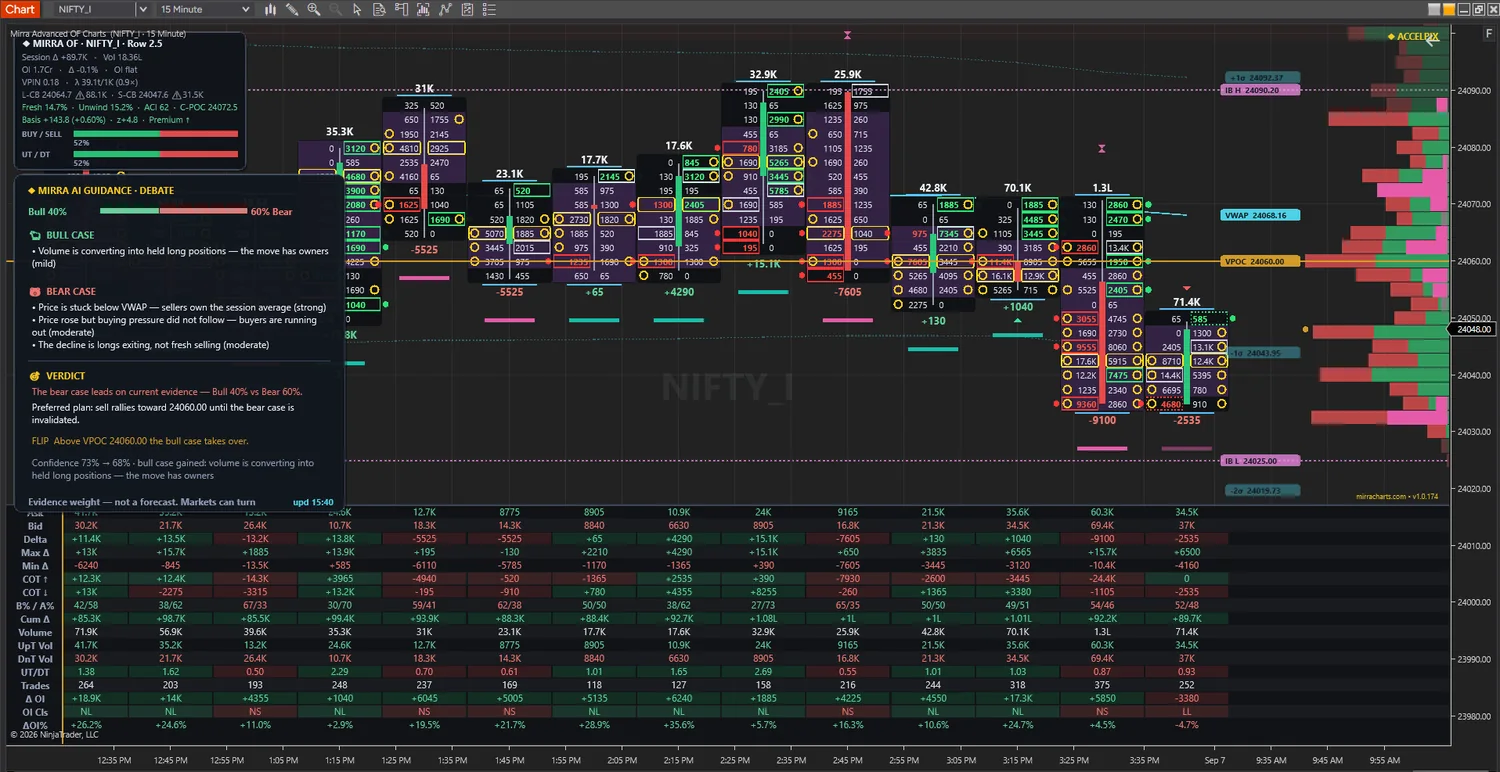Open the instrument dropdown arrow beside NIFTY_I
The image size is (1500, 772).
click(143, 9)
